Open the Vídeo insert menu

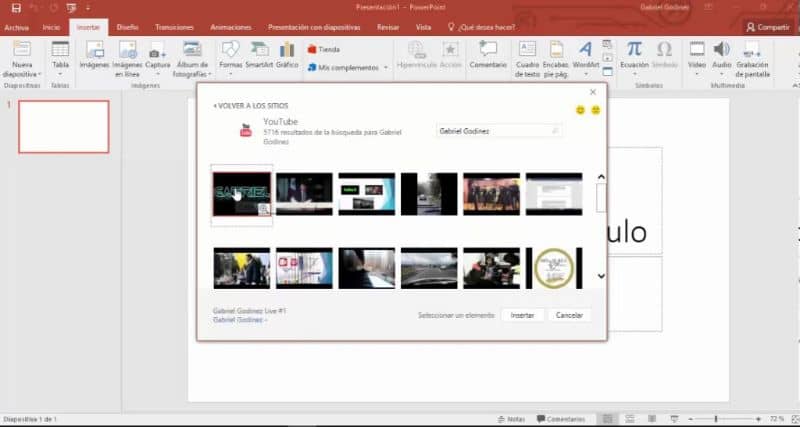(x=697, y=59)
